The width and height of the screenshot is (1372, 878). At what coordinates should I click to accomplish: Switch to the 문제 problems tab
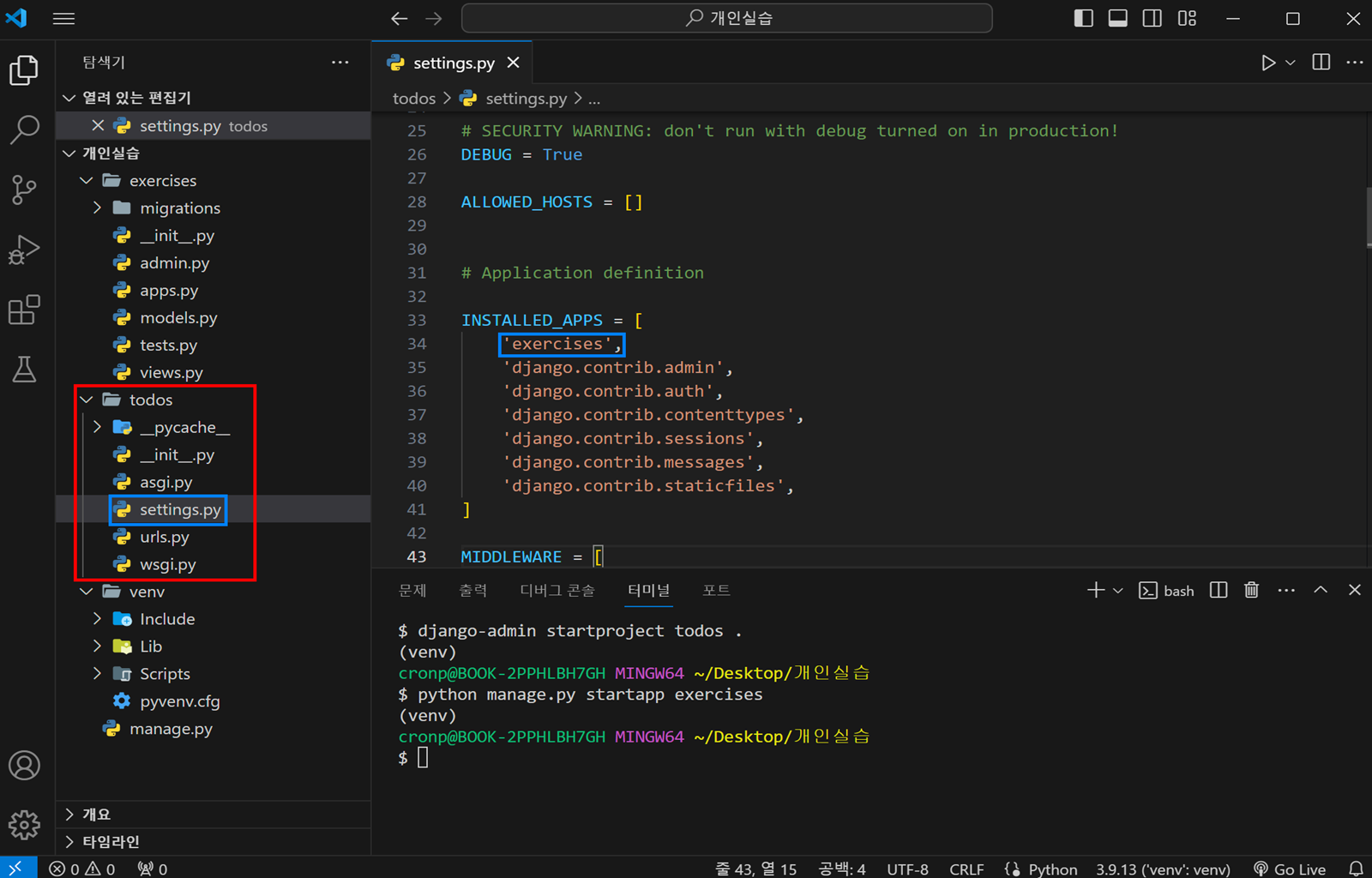click(412, 590)
